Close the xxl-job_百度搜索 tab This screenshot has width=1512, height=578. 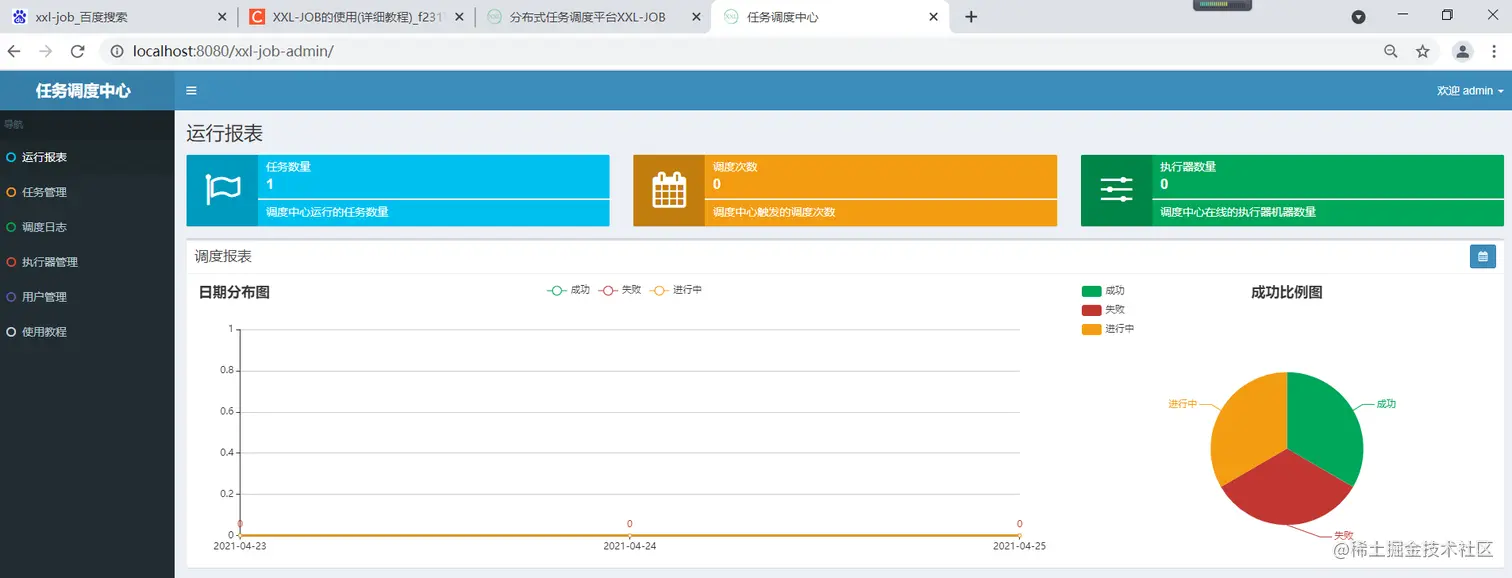coord(221,17)
